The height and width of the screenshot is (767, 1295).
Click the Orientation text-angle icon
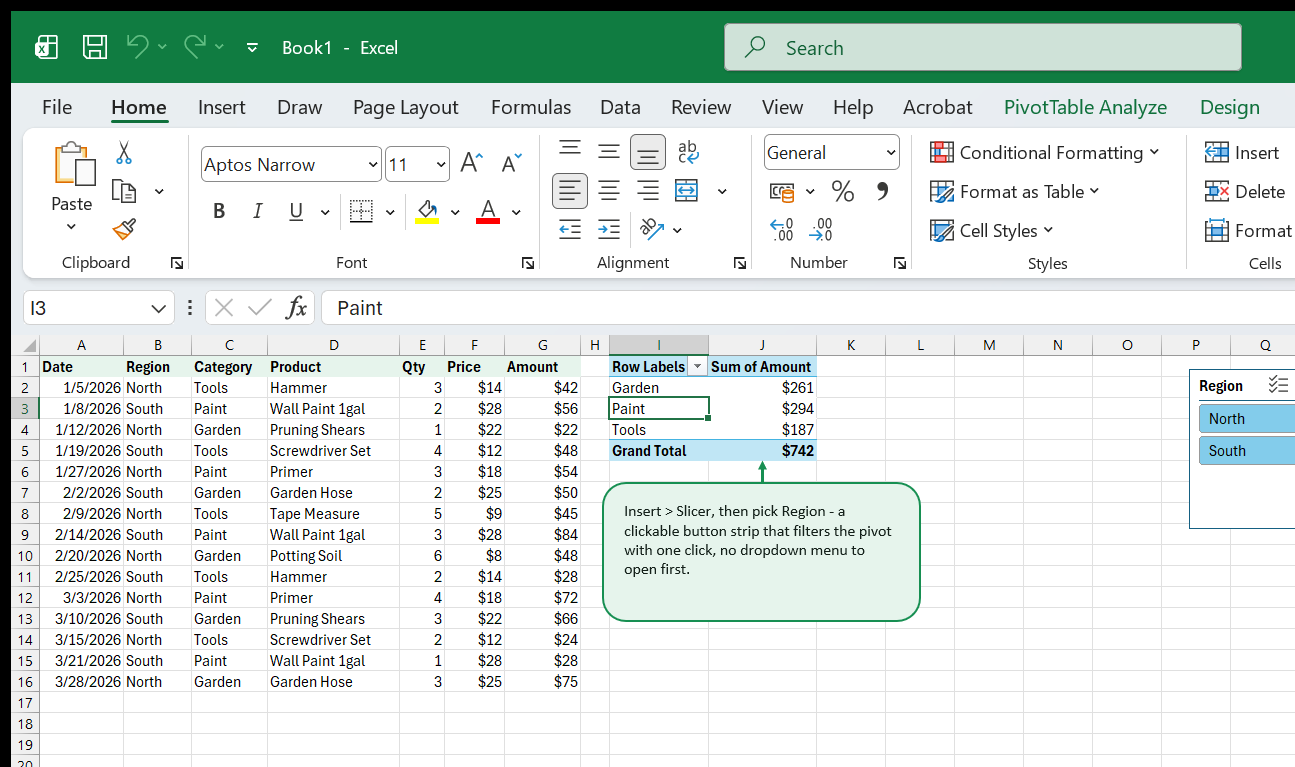pos(652,229)
